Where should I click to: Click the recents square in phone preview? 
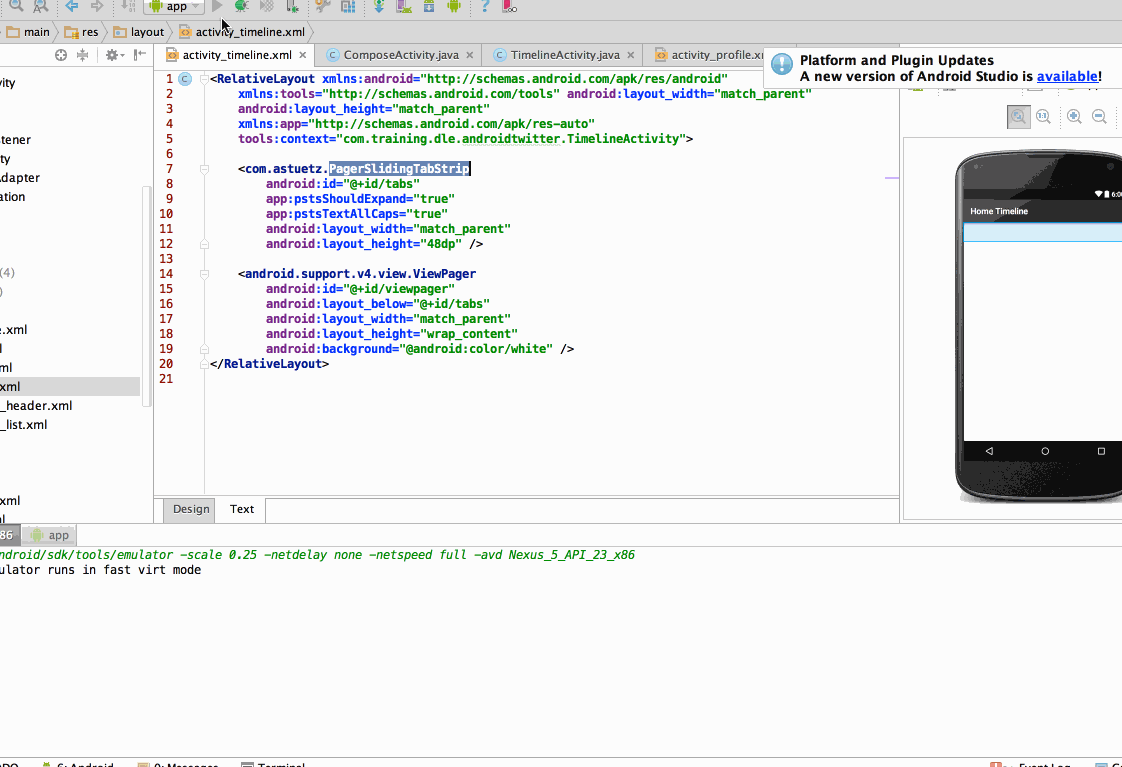pos(1101,451)
